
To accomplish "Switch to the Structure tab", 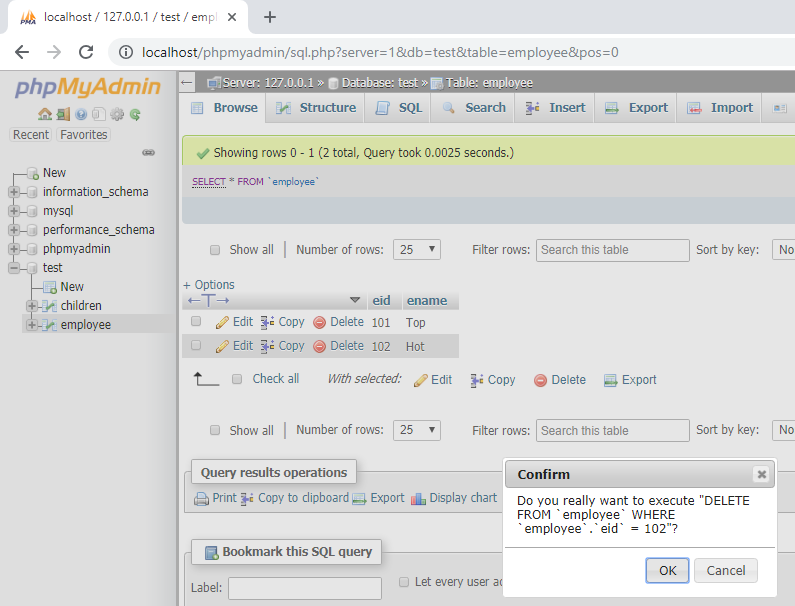I will tap(317, 108).
